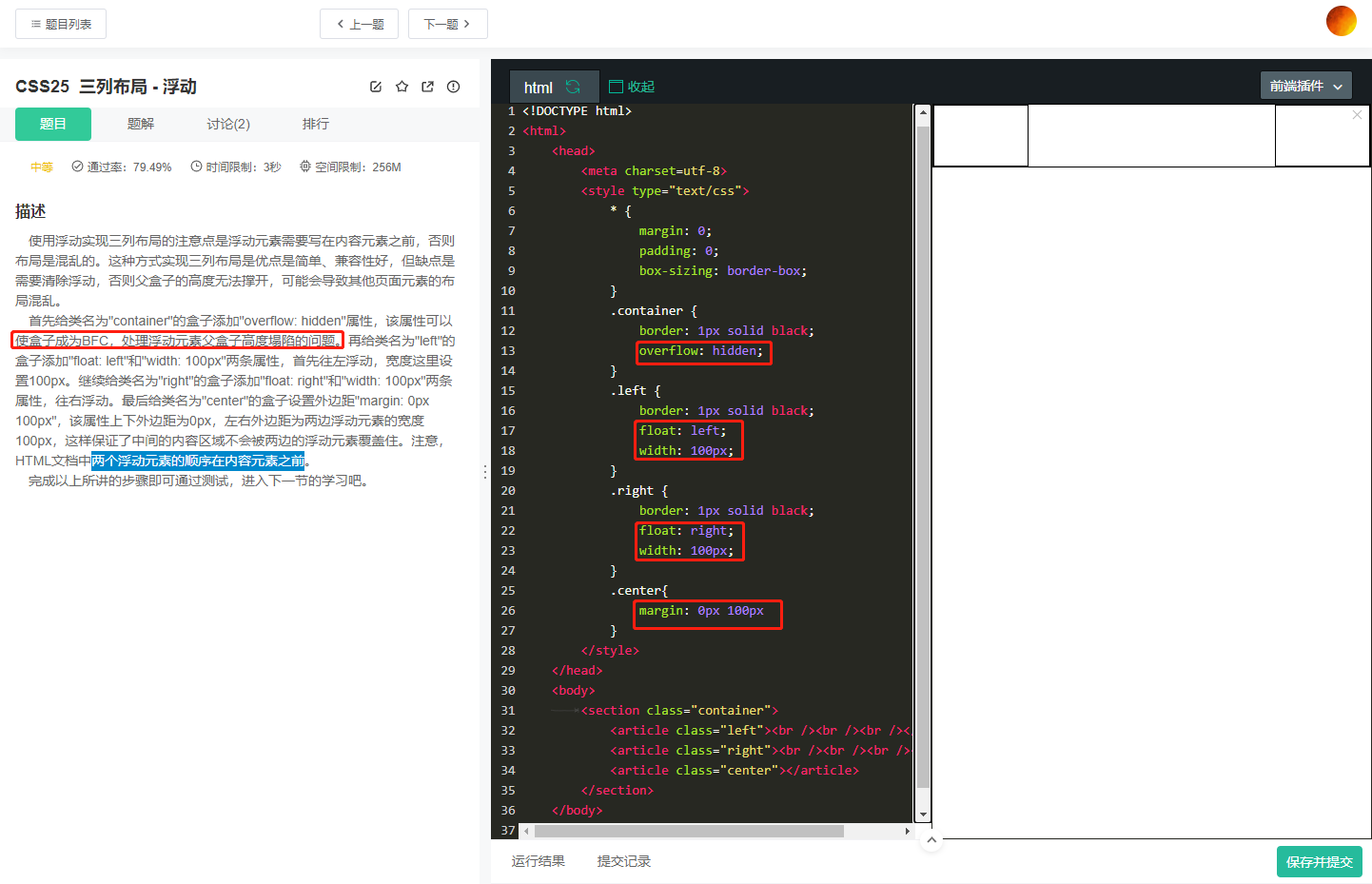Click the <section class="container"> code line
The height and width of the screenshot is (884, 1372).
(x=679, y=711)
